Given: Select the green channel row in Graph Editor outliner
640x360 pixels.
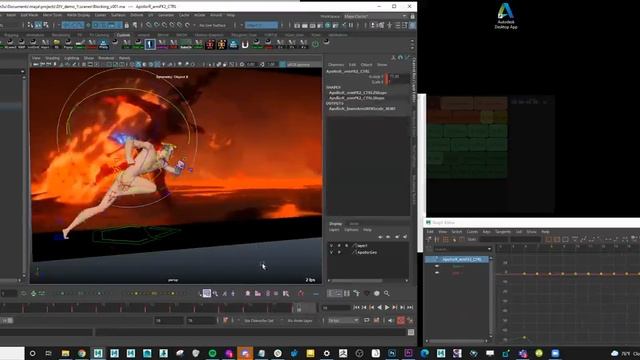Looking at the screenshot, I should 457,266.
